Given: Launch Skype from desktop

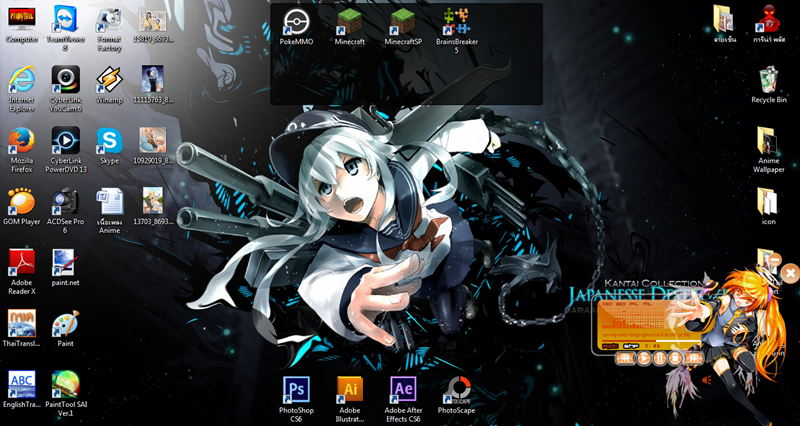Looking at the screenshot, I should 109,146.
